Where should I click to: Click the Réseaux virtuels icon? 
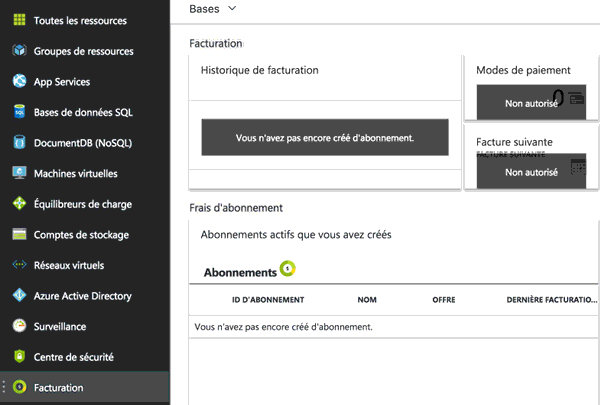click(19, 265)
